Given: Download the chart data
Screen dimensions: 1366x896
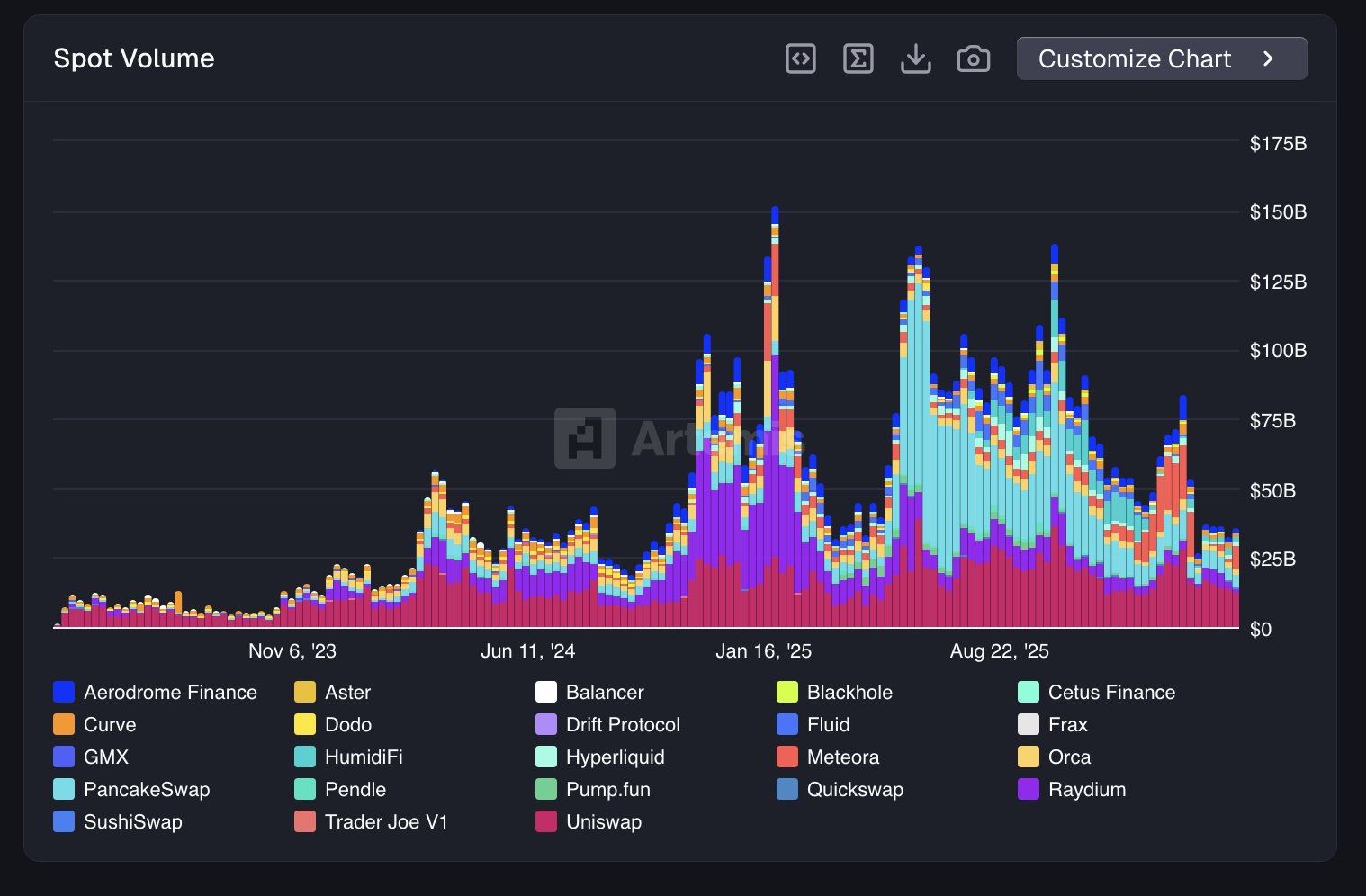Looking at the screenshot, I should (x=916, y=58).
